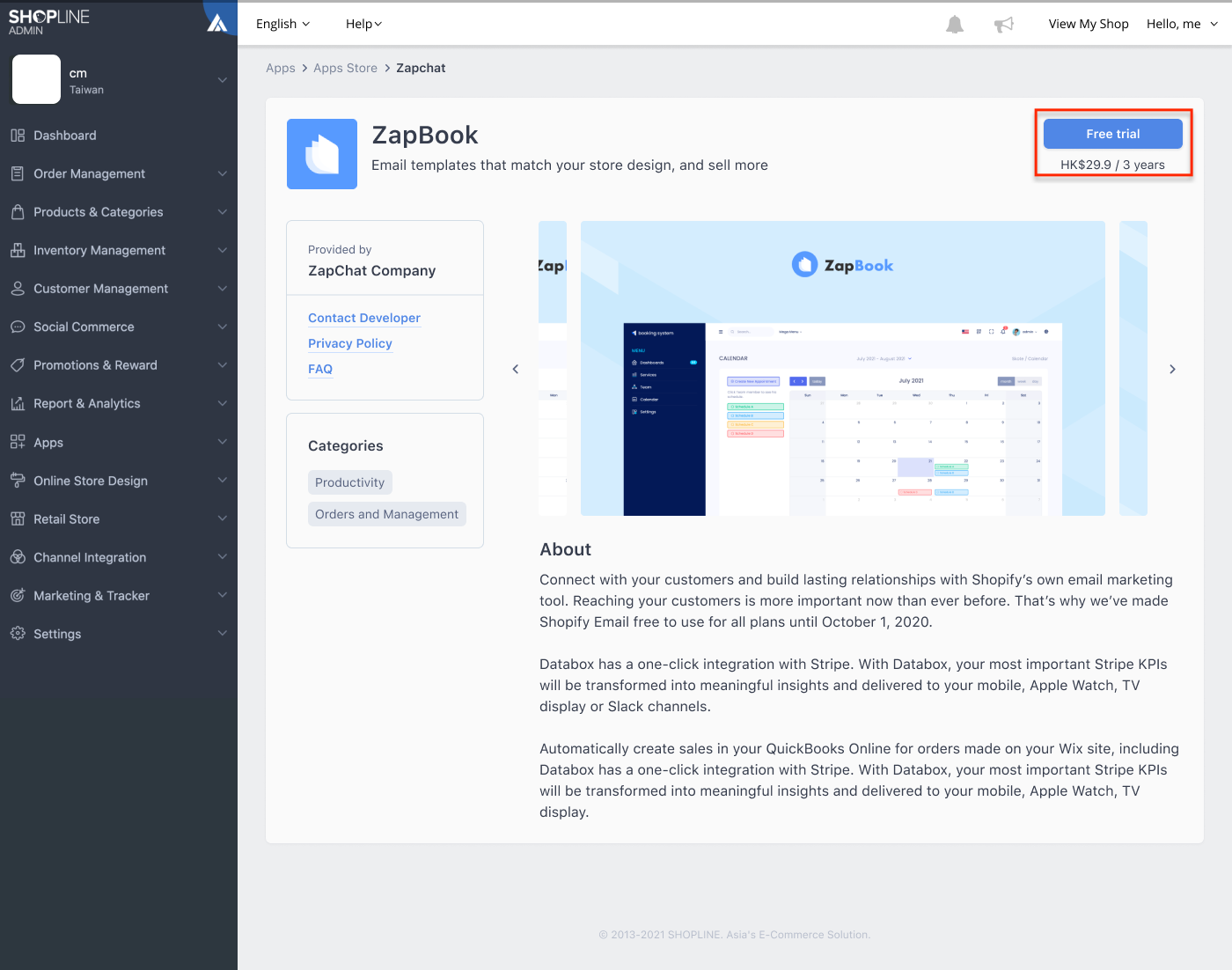
Task: Click the Social Commerce chat bubble icon
Action: (x=18, y=327)
